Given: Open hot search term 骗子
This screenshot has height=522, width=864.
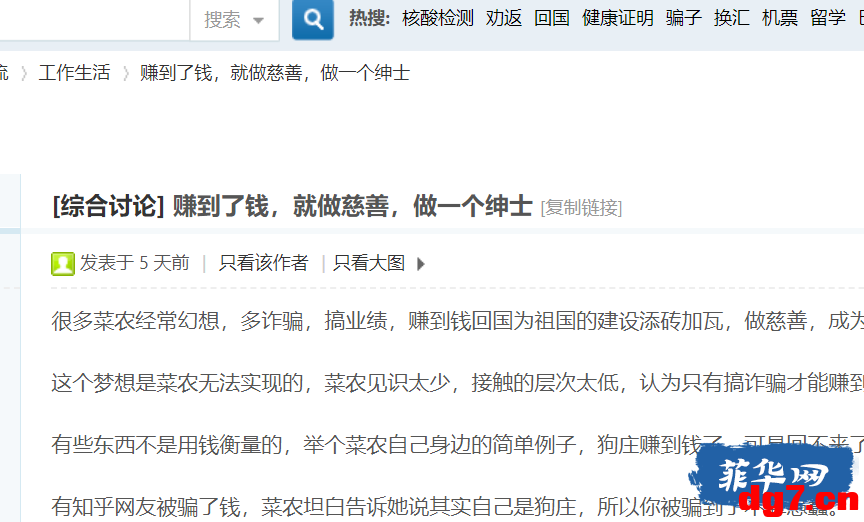Looking at the screenshot, I should (x=683, y=18).
